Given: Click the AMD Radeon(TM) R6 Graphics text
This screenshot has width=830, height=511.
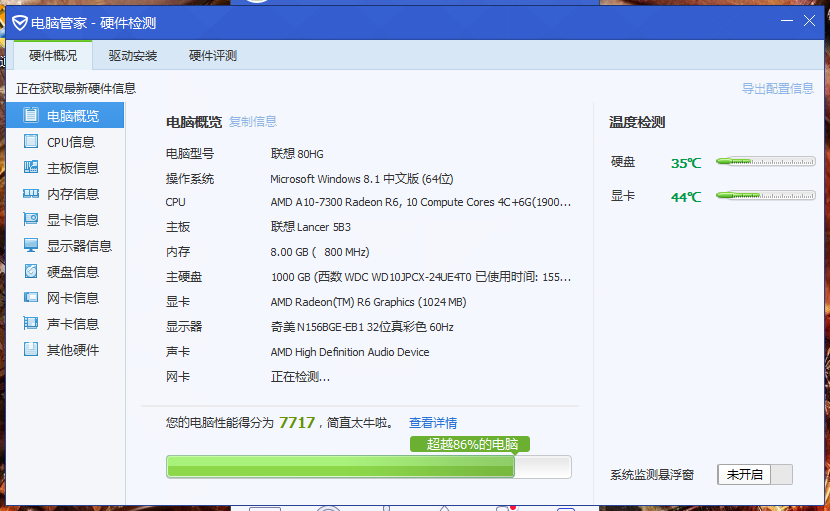Looking at the screenshot, I should (x=368, y=302).
